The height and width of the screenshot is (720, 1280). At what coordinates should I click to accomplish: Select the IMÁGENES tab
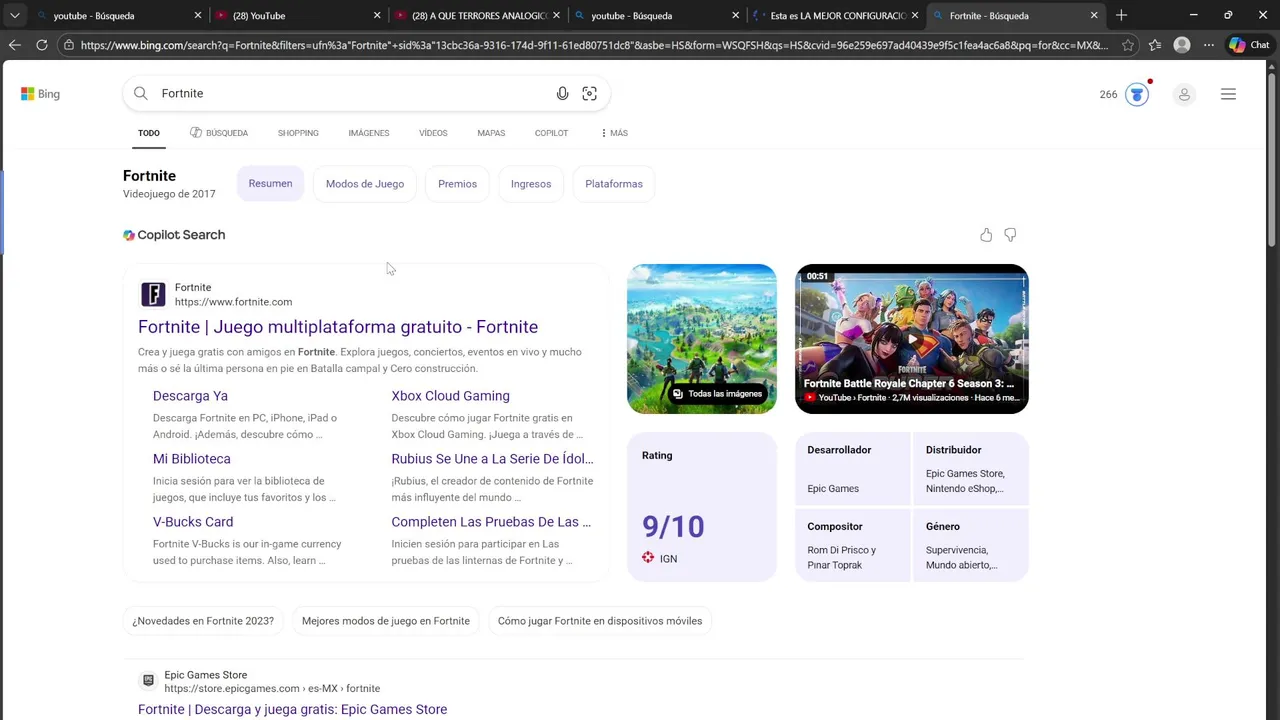[369, 133]
